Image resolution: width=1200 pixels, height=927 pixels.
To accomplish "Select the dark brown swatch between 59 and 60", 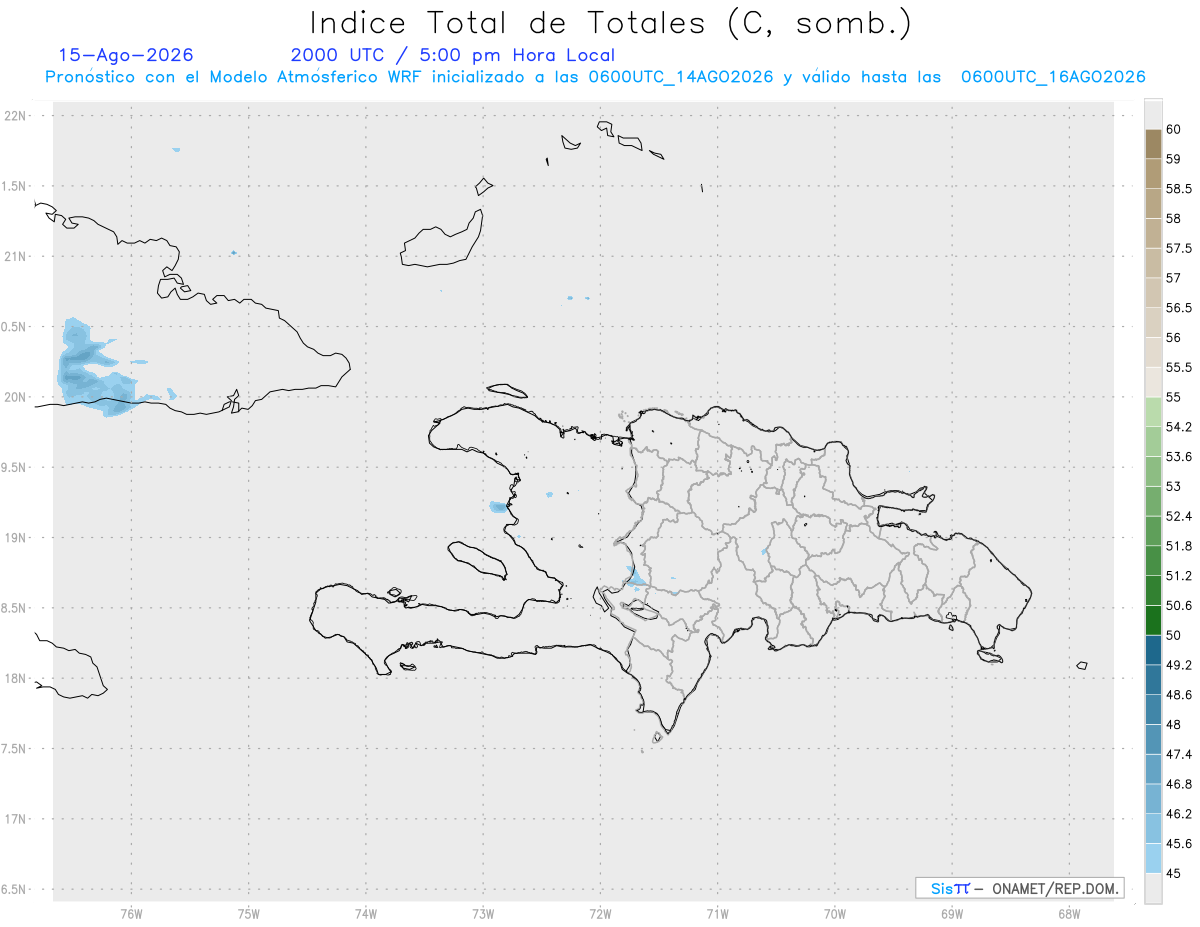I will tap(1153, 144).
